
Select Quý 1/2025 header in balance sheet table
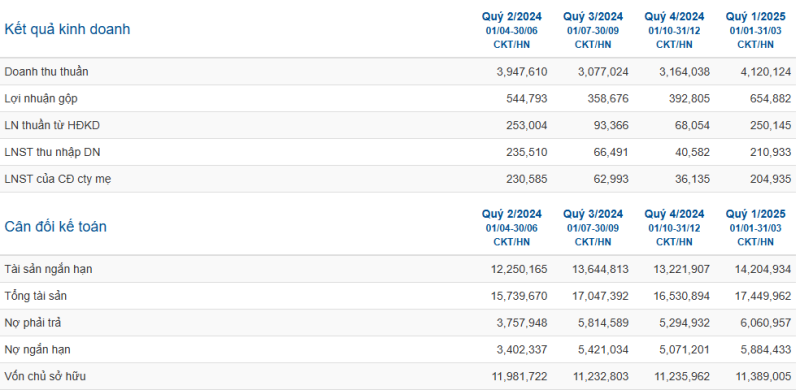(x=756, y=214)
